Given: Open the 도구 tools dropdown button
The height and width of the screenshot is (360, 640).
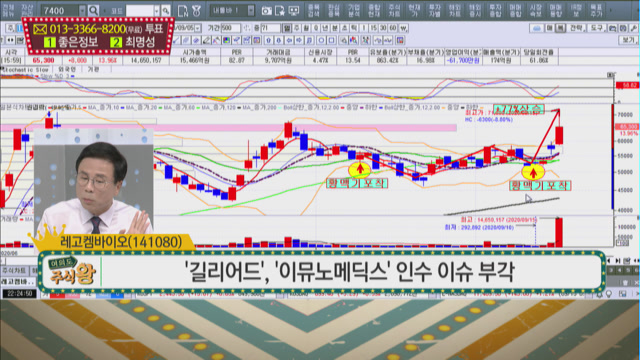Looking at the screenshot, I should (x=597, y=28).
